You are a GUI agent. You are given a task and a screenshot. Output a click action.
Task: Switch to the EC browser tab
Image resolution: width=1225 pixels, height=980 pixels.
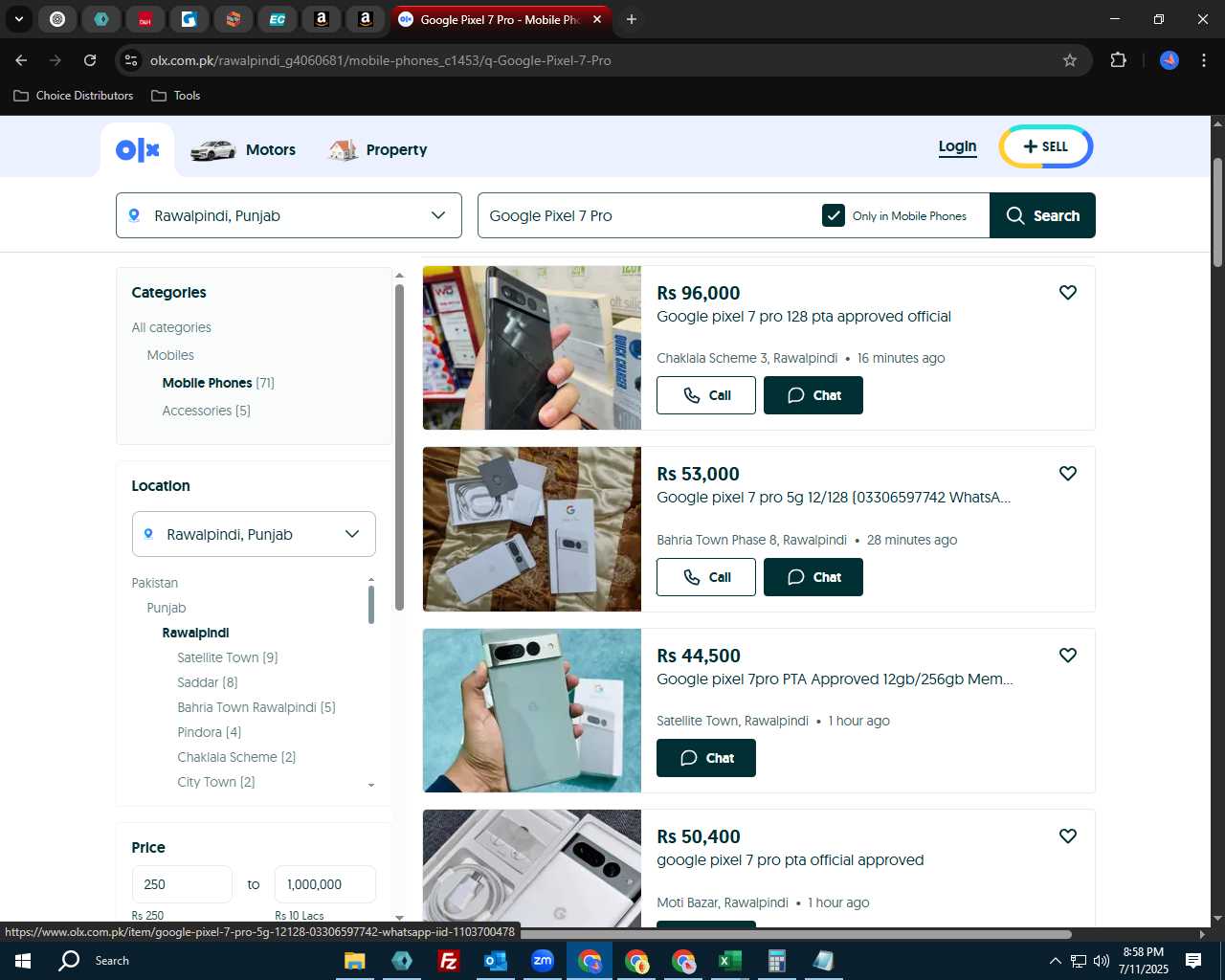277,19
